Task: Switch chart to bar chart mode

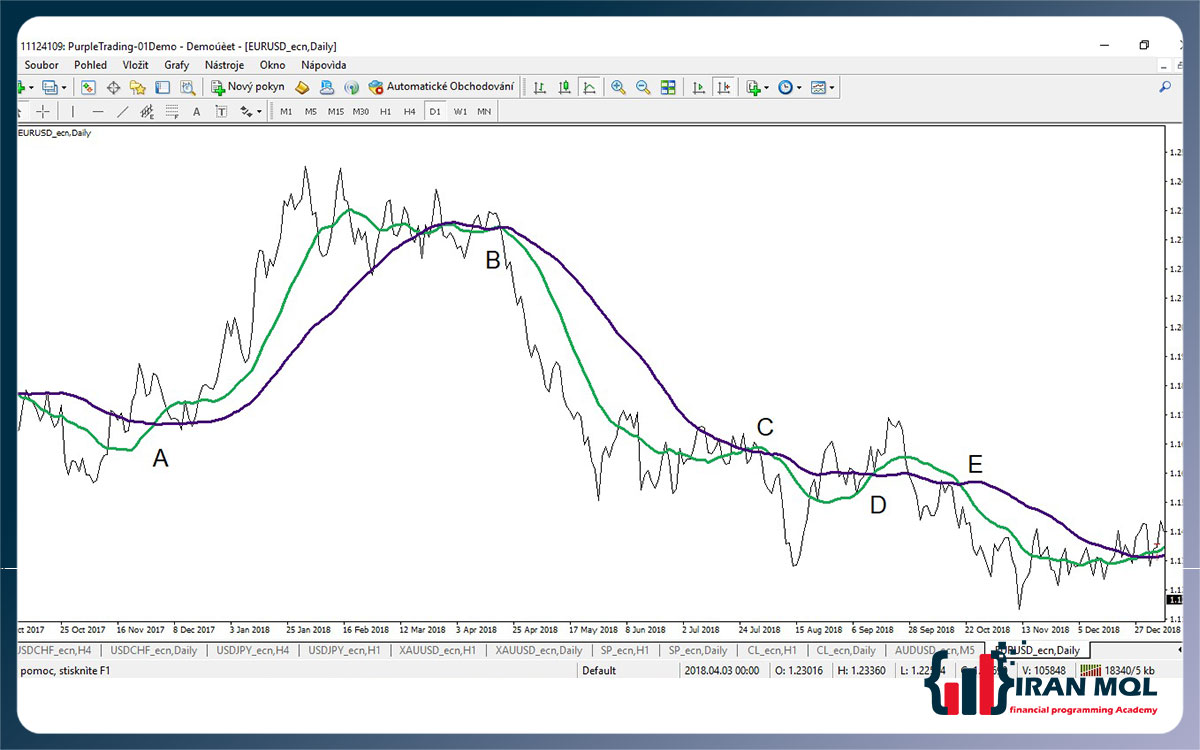Action: click(x=540, y=87)
